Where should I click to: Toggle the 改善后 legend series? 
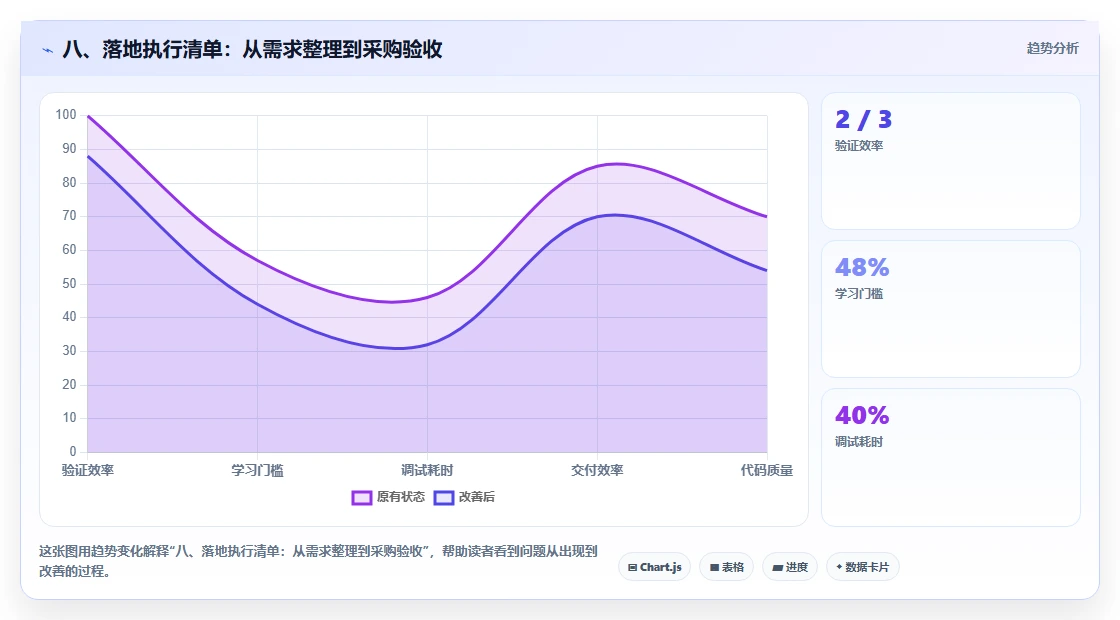[464, 497]
